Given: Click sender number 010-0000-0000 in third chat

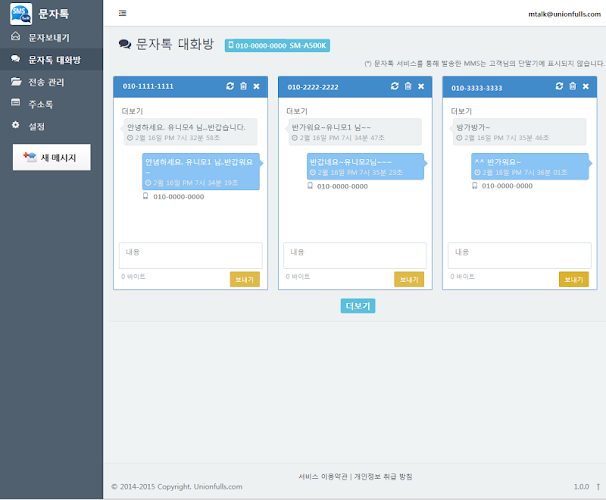Looking at the screenshot, I should coord(507,186).
